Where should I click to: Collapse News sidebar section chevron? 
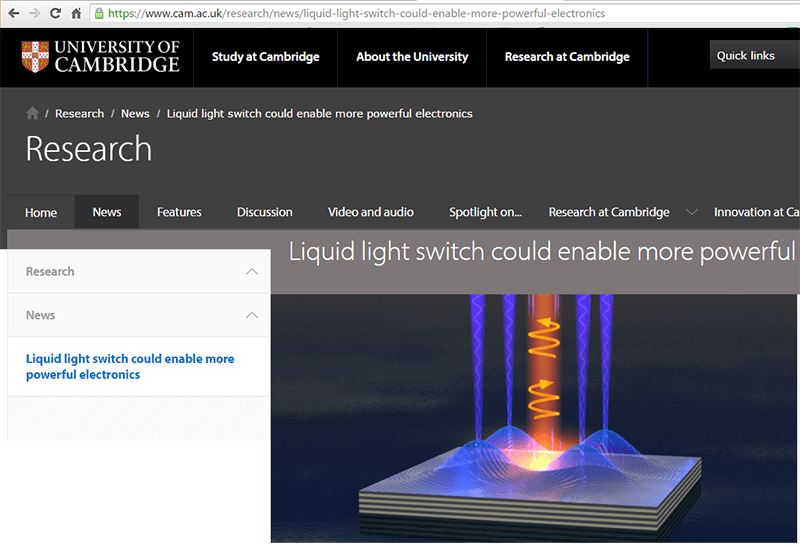coord(252,315)
